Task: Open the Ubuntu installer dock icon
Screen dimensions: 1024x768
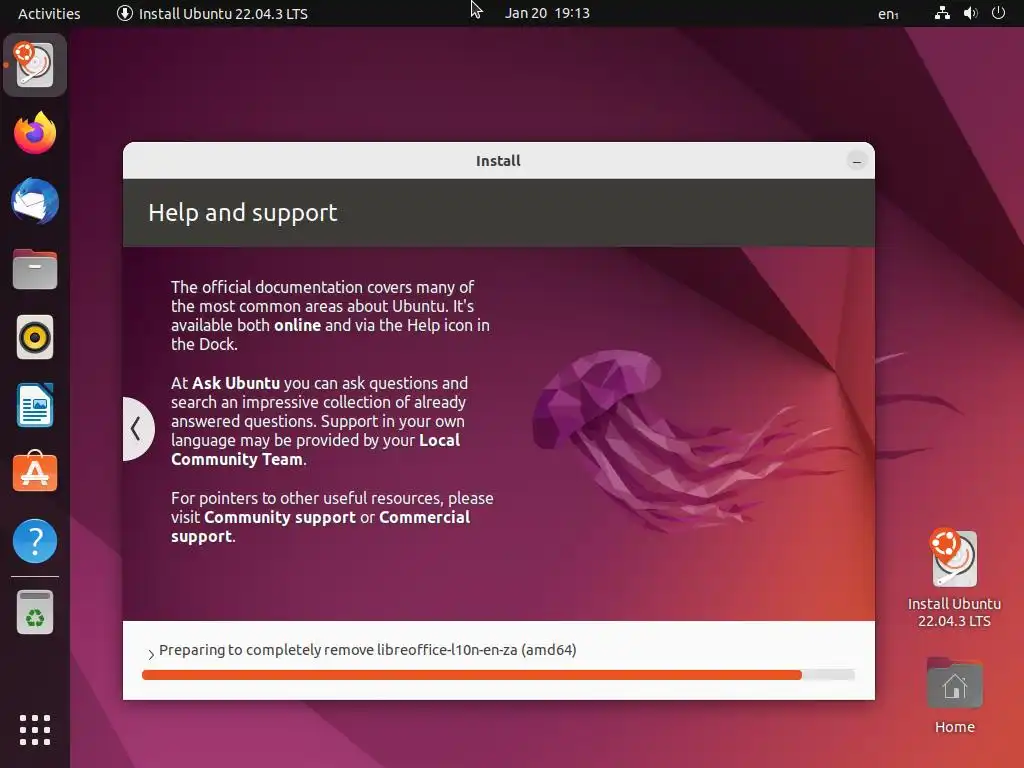Action: (35, 65)
